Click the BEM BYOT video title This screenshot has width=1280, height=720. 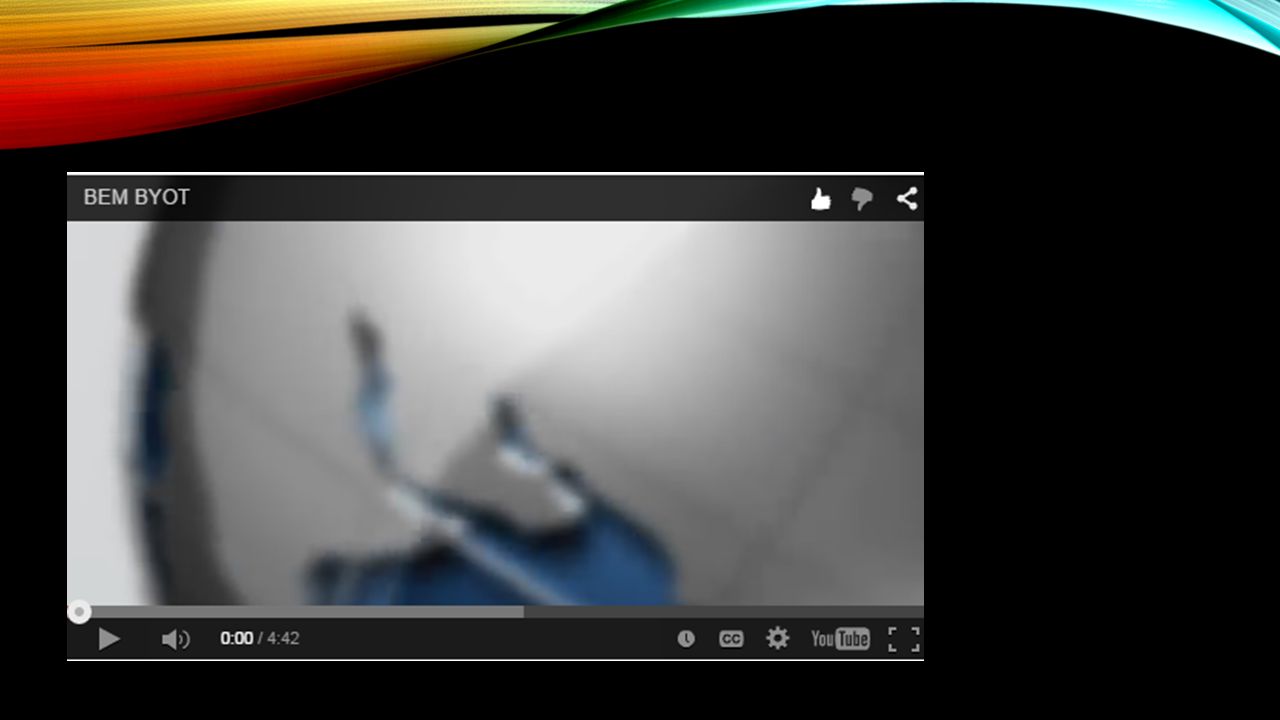point(136,198)
